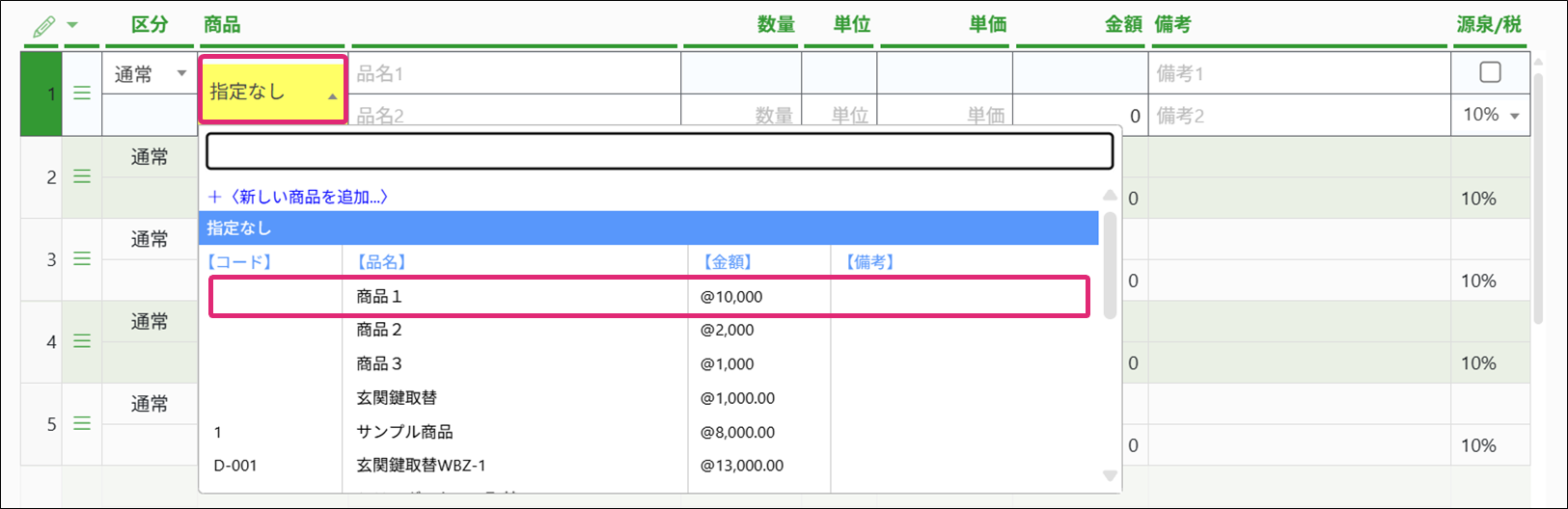Expand the 10% tax rate dropdown in row 1

(1491, 116)
